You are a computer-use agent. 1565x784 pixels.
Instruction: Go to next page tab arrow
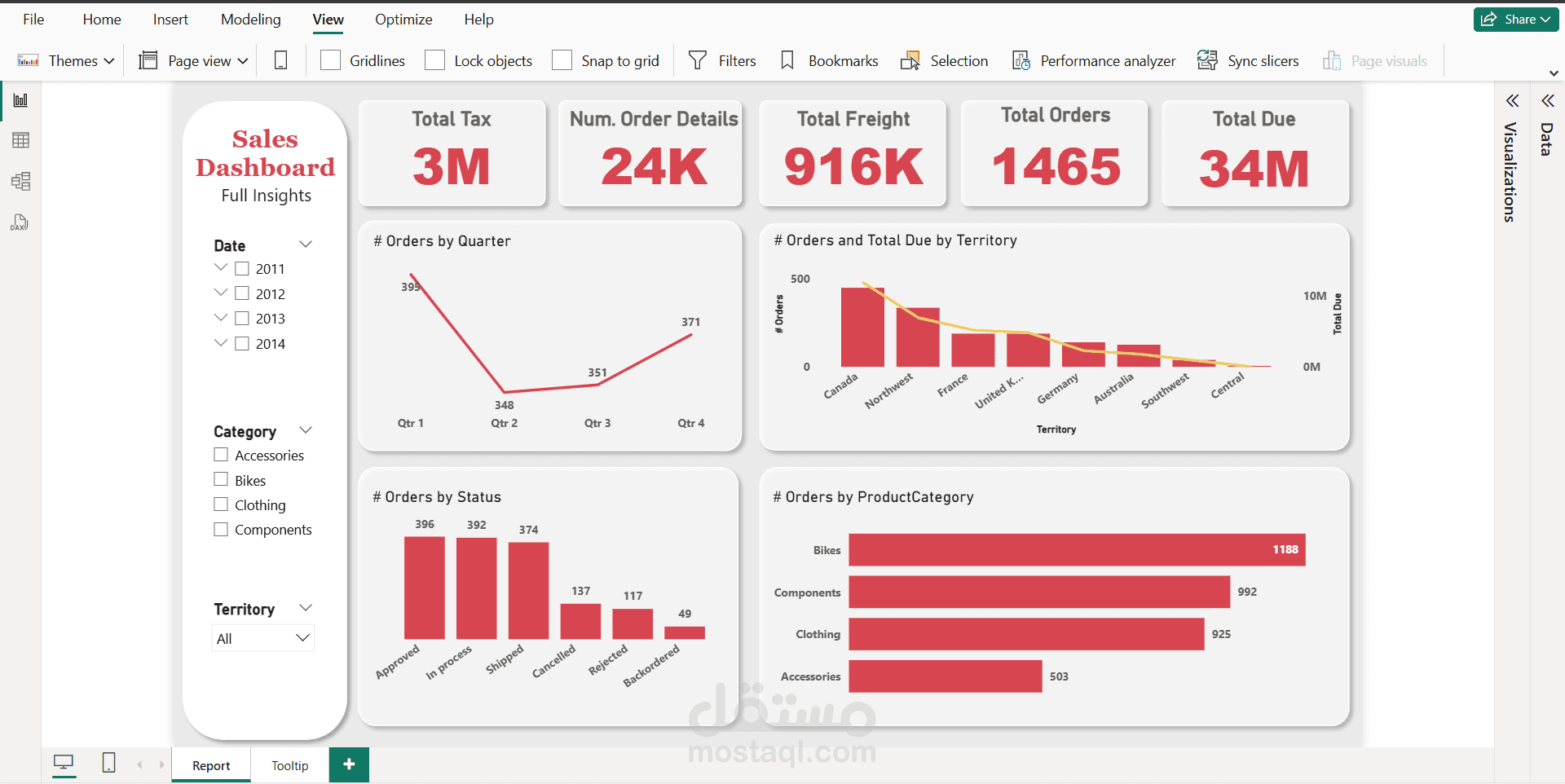pyautogui.click(x=161, y=764)
